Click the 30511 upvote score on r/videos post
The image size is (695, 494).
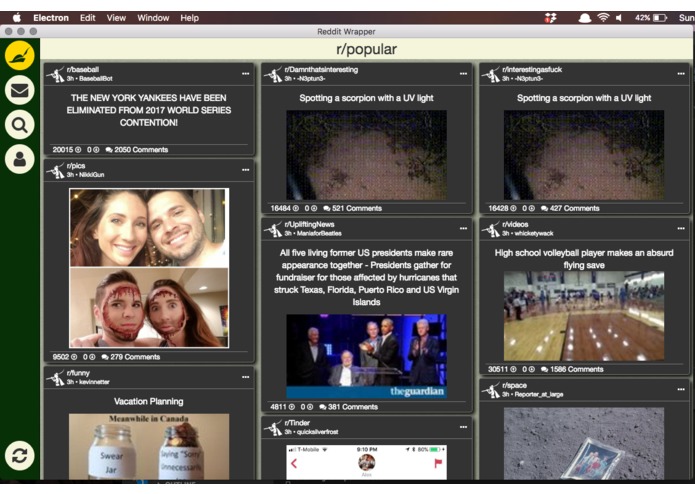tap(502, 369)
